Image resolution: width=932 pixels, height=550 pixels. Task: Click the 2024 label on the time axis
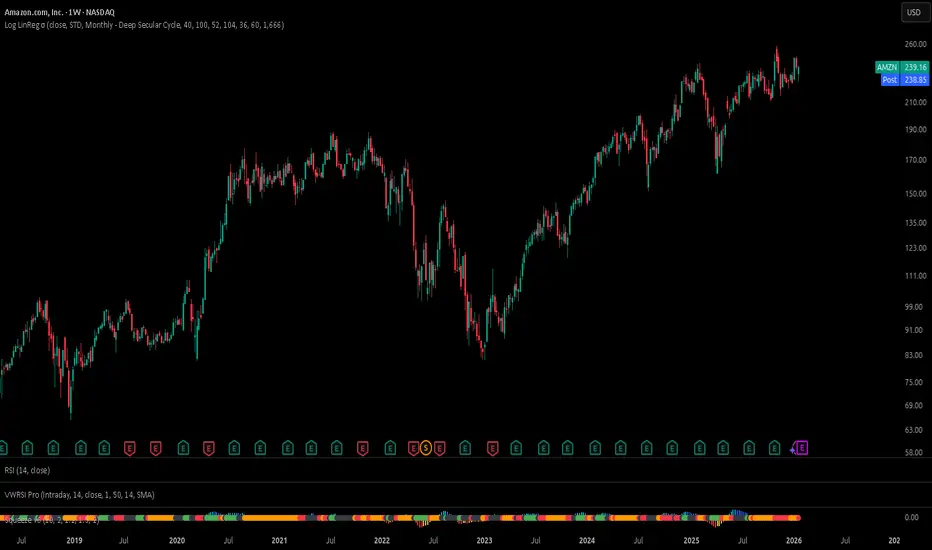coord(587,540)
